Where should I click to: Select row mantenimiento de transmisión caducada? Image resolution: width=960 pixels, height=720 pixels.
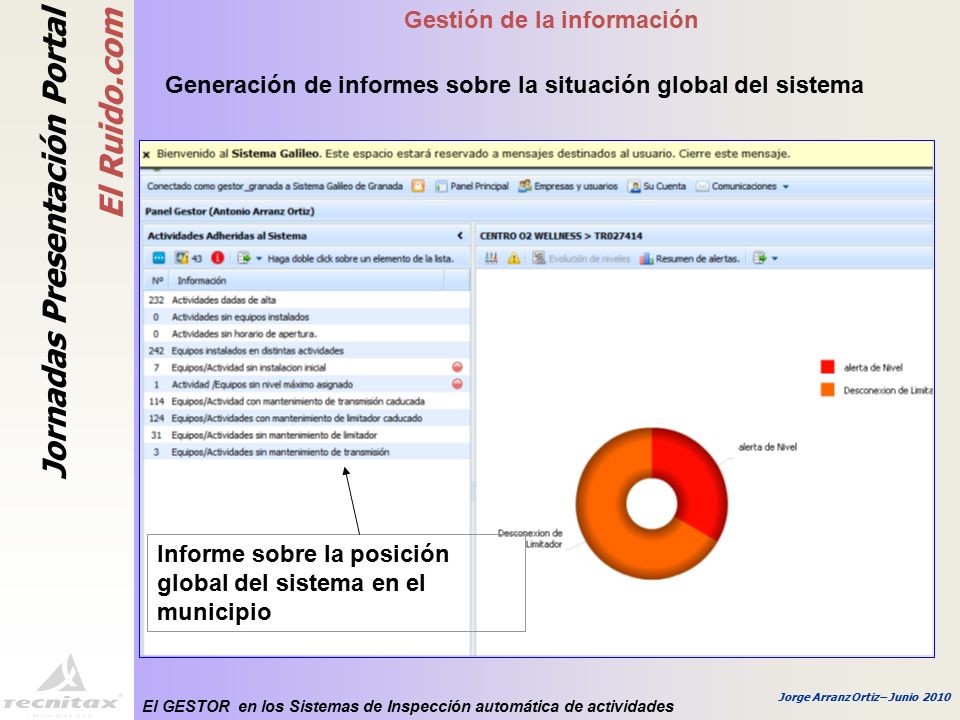tap(307, 402)
